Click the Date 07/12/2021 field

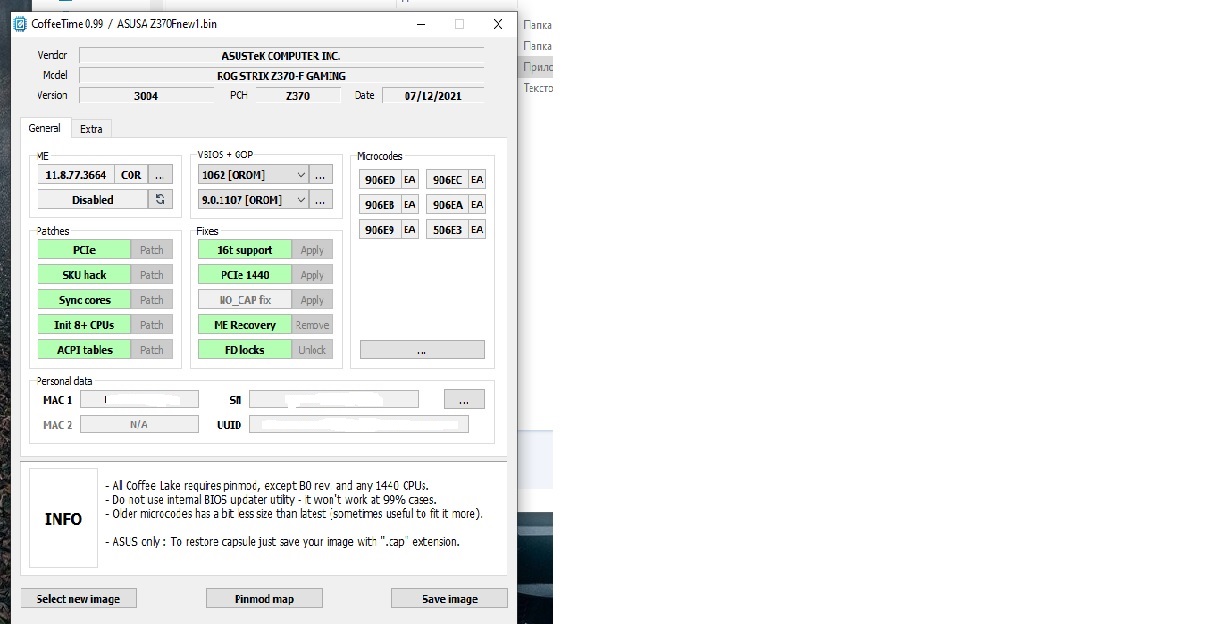(x=432, y=95)
